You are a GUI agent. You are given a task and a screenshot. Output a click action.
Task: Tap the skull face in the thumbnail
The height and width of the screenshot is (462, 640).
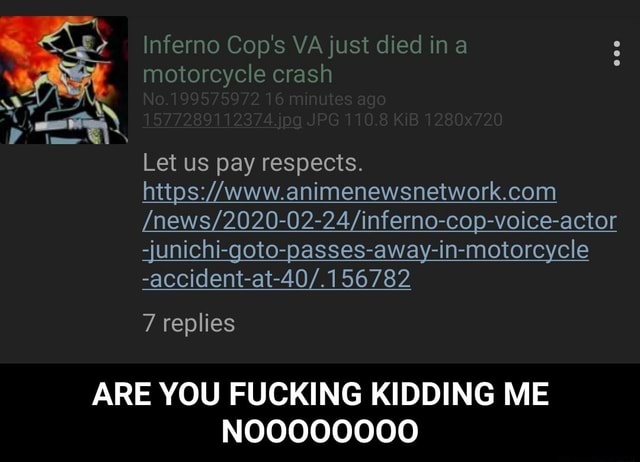tap(76, 71)
